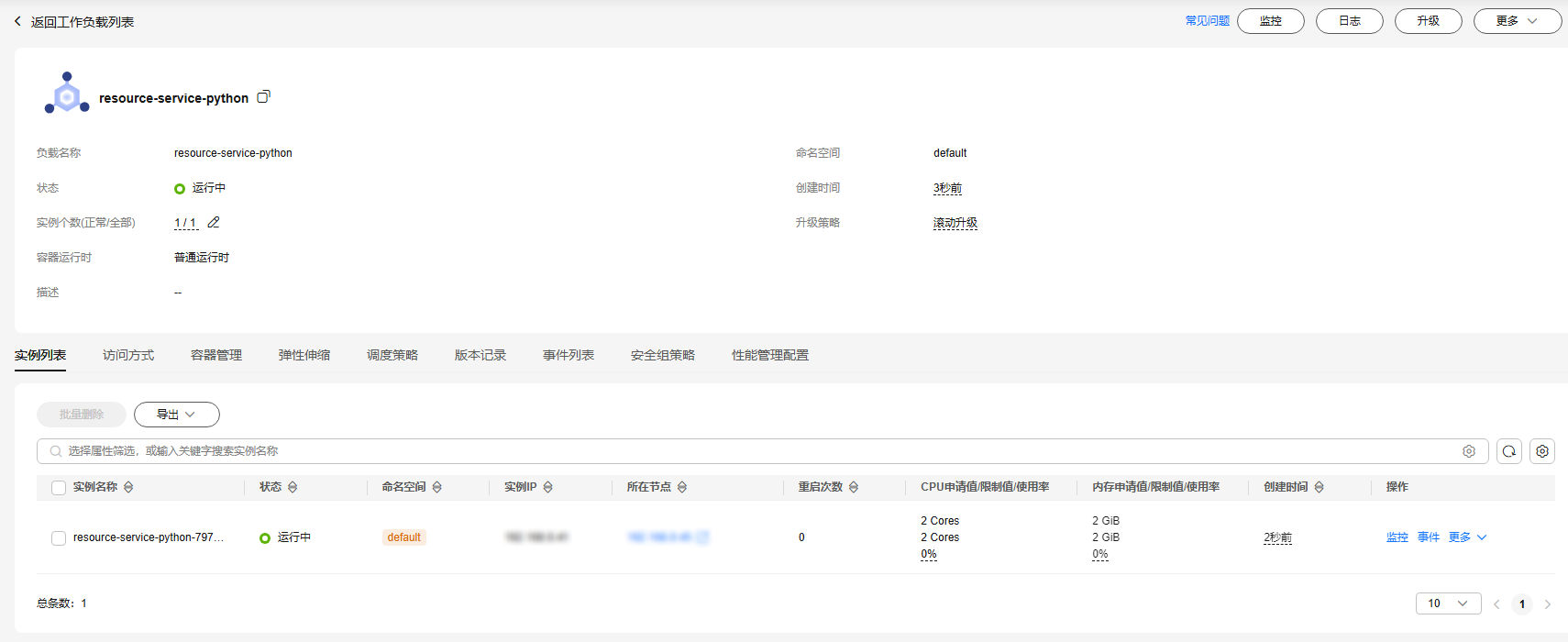Click the 常见问题 link
Image resolution: width=1568 pixels, height=642 pixels.
tap(1208, 21)
